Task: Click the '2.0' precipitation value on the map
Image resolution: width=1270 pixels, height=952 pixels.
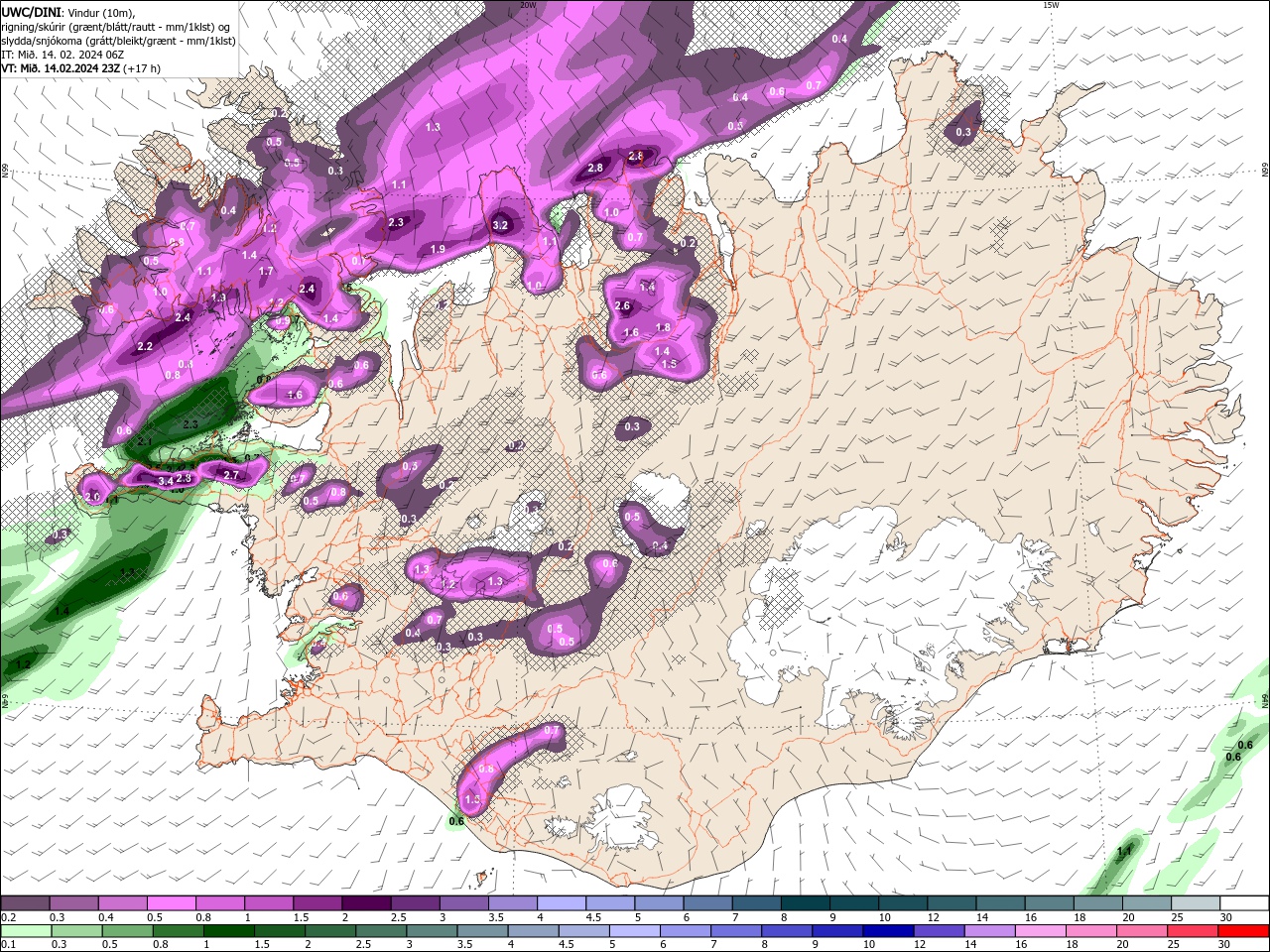Action: pyautogui.click(x=93, y=496)
